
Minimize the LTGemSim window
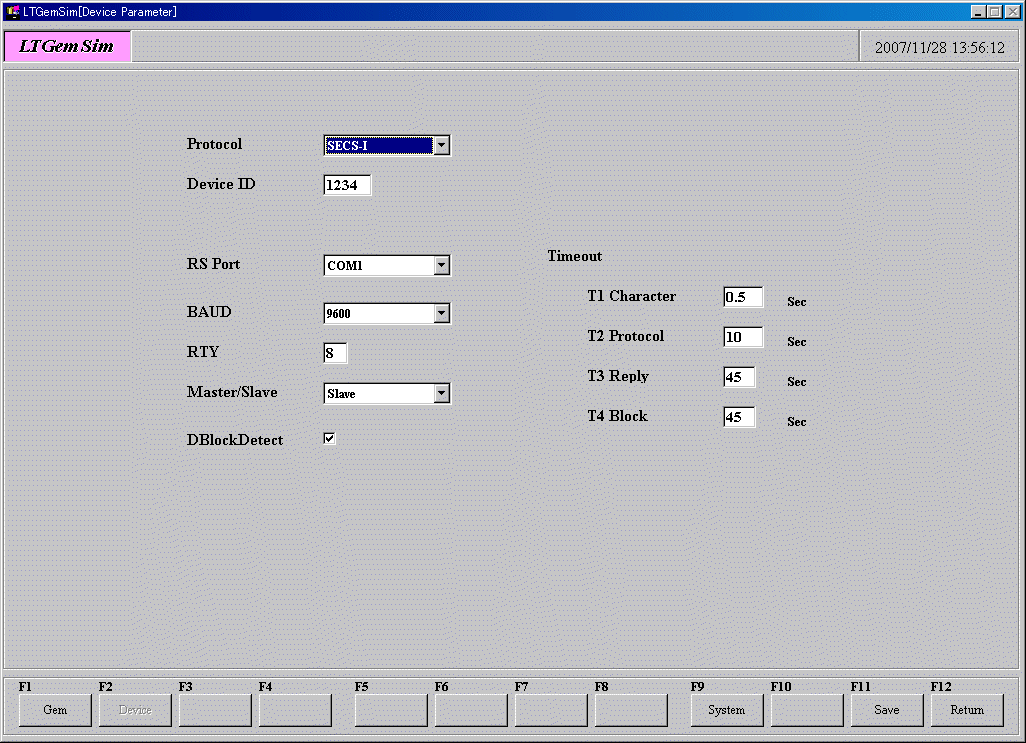pyautogui.click(x=979, y=11)
